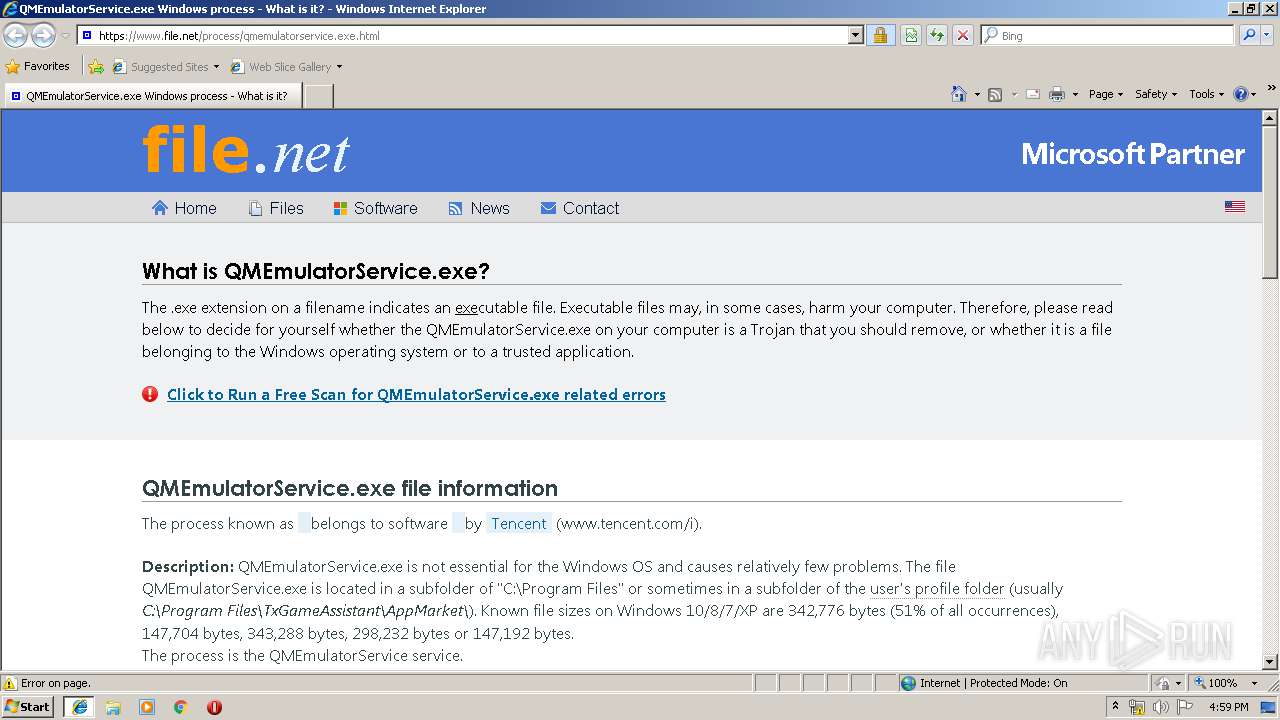Open Web Slice Gallery dropdown
Image resolution: width=1280 pixels, height=720 pixels.
[286, 67]
